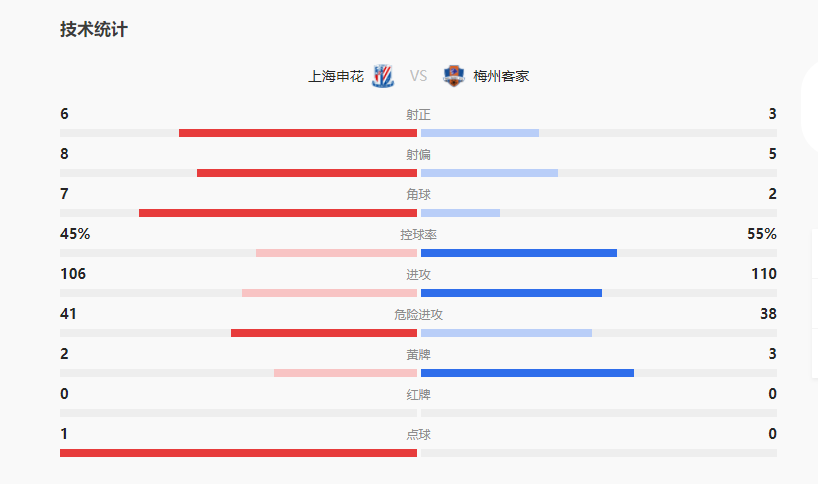Click the blue 黄牌 bar on right
Viewport: 818px width, 484px height.
click(x=527, y=373)
